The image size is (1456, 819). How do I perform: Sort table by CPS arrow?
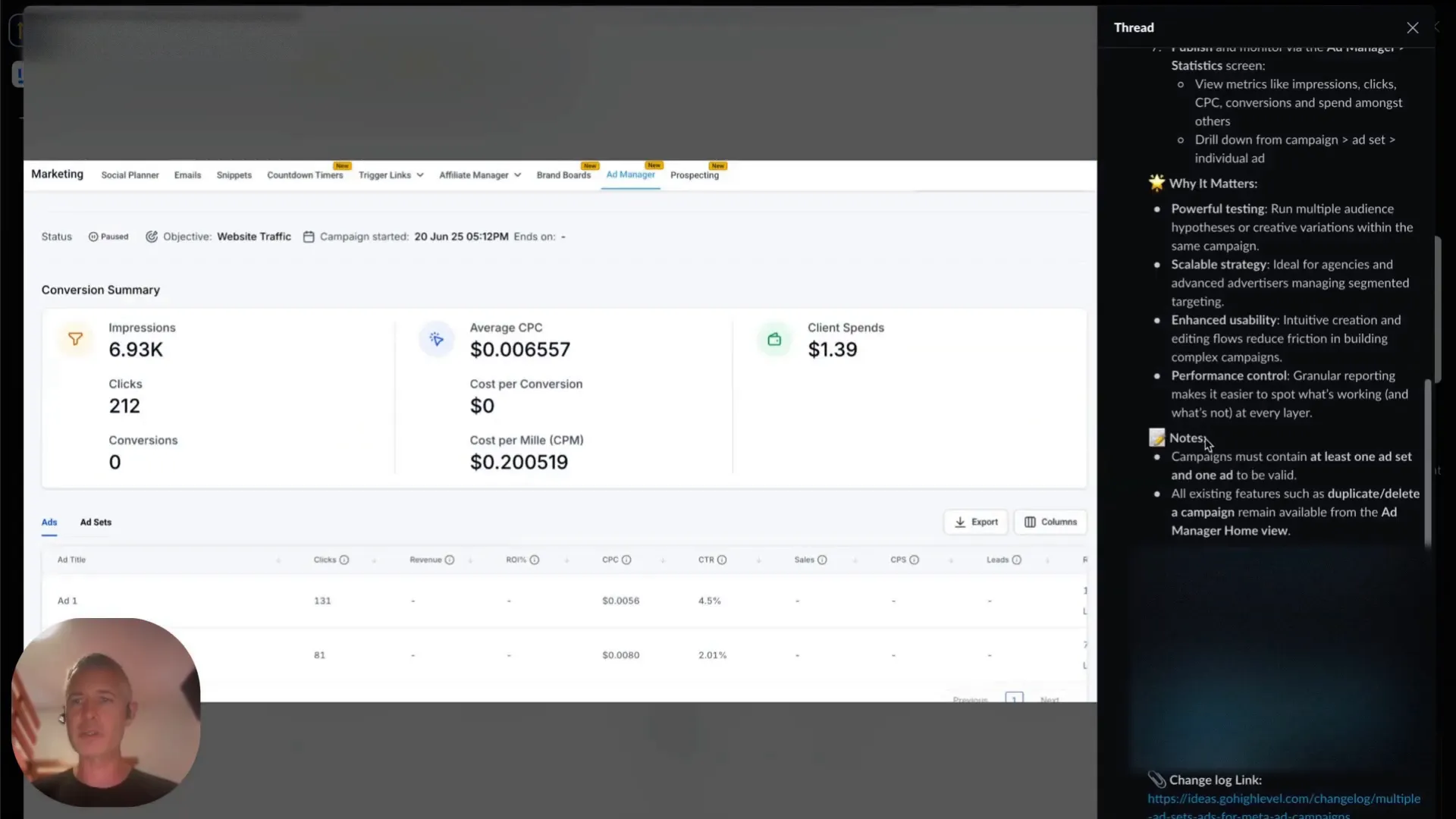(951, 560)
